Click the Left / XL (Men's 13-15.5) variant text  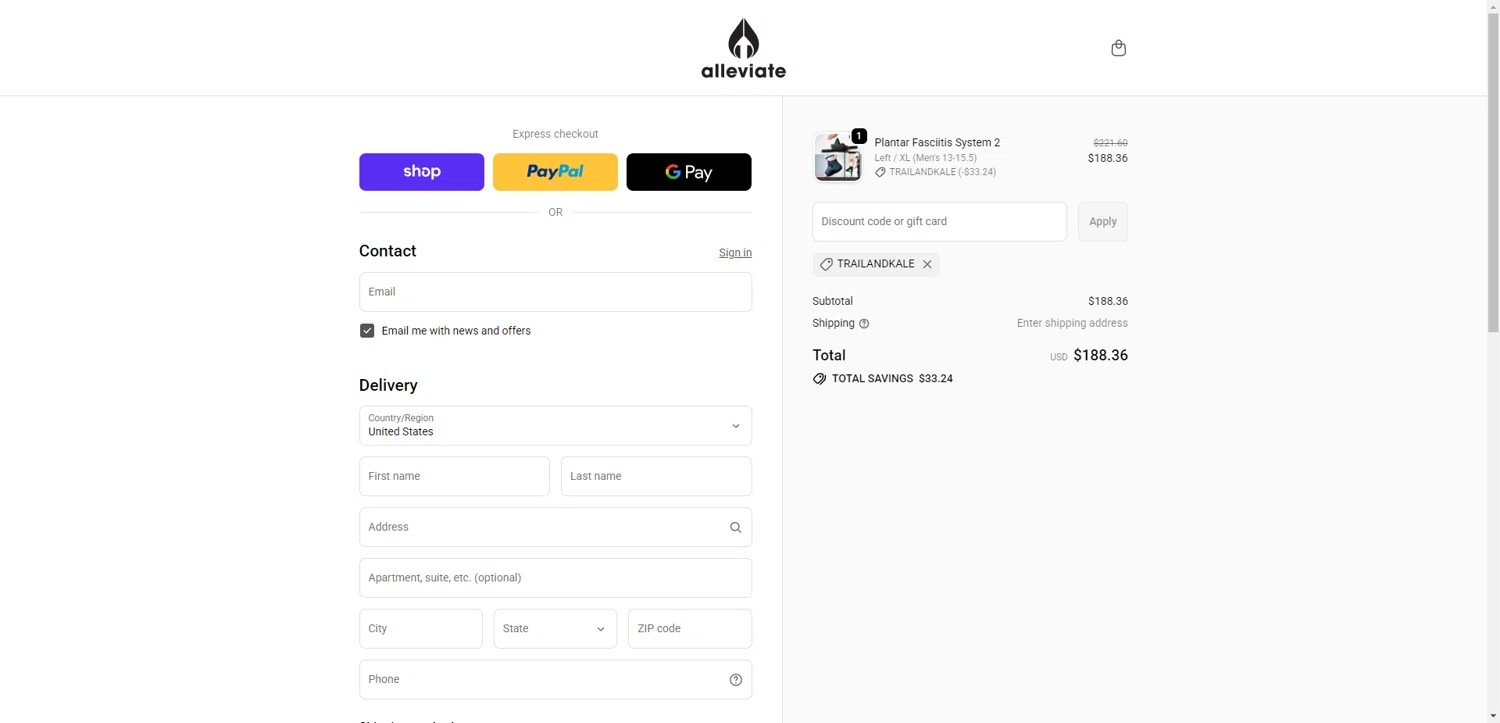[x=925, y=158]
